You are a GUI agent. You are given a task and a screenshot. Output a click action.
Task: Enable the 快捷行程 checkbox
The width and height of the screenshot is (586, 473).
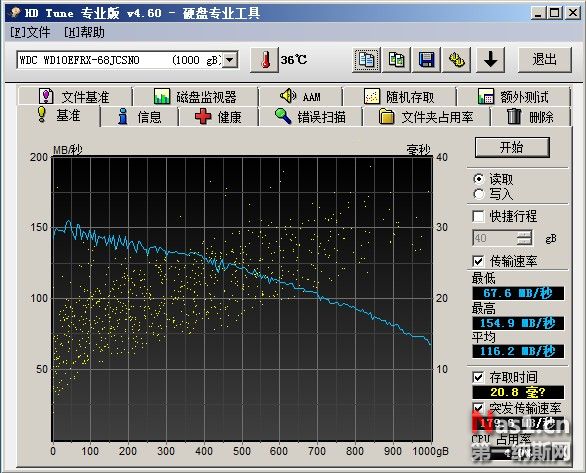coord(478,216)
